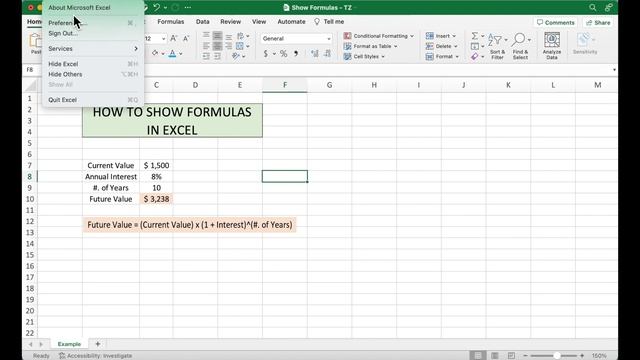Add a new sheet with plus button
This screenshot has width=640, height=360.
click(x=98, y=344)
